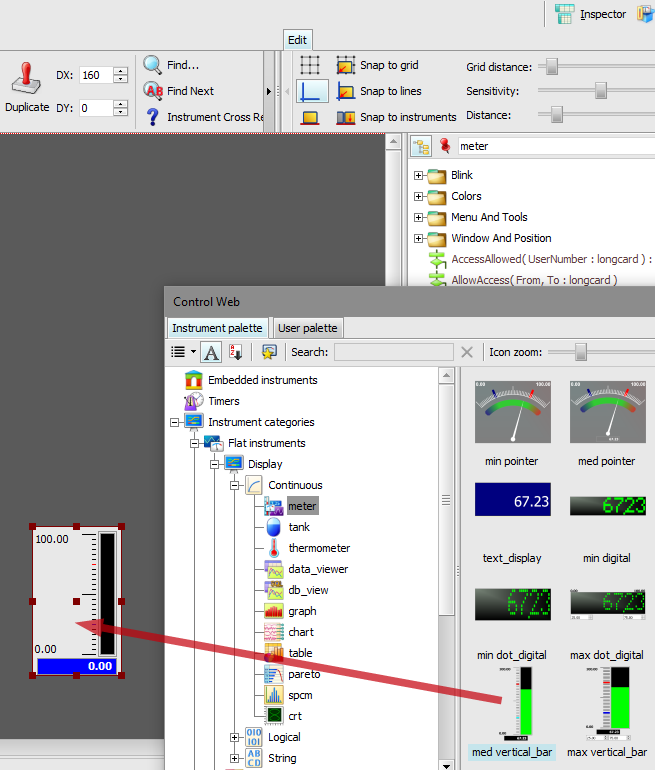The image size is (655, 770).
Task: Open the list view mode dropdown
Action: click(x=183, y=352)
